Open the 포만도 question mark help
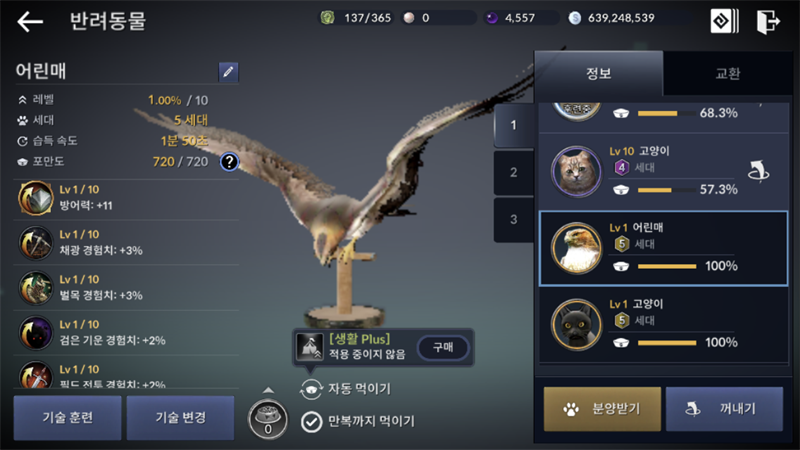The image size is (800, 450). click(x=230, y=162)
